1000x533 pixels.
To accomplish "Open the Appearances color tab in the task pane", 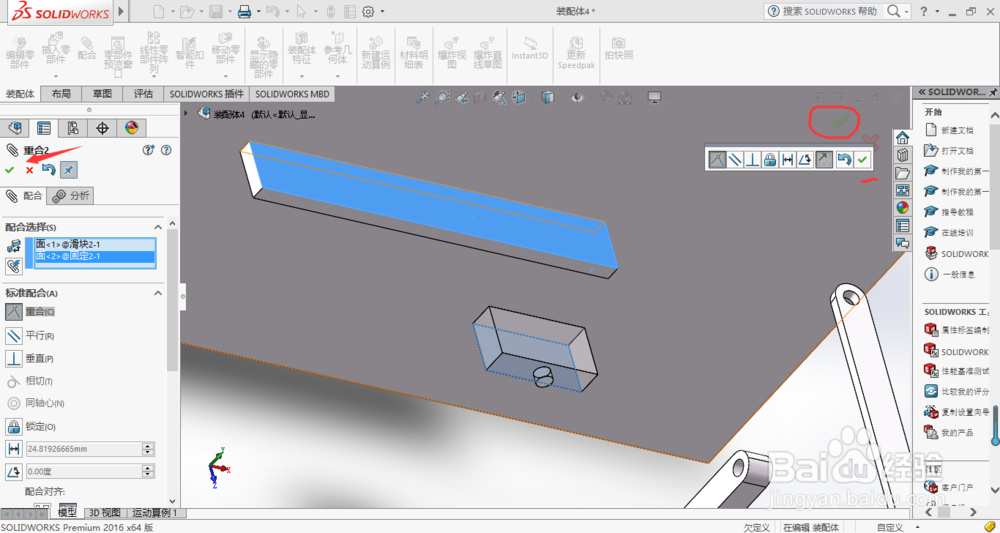I will 902,207.
